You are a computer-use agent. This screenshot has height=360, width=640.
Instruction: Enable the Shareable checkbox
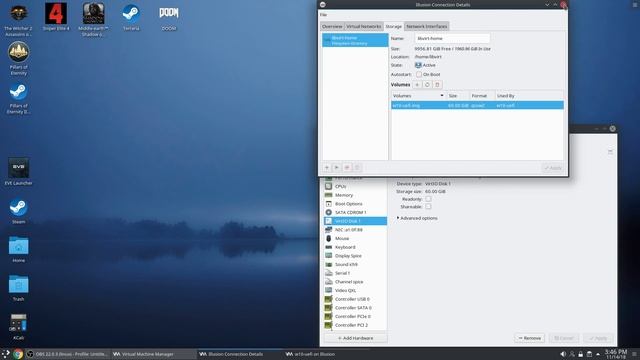pyautogui.click(x=428, y=207)
